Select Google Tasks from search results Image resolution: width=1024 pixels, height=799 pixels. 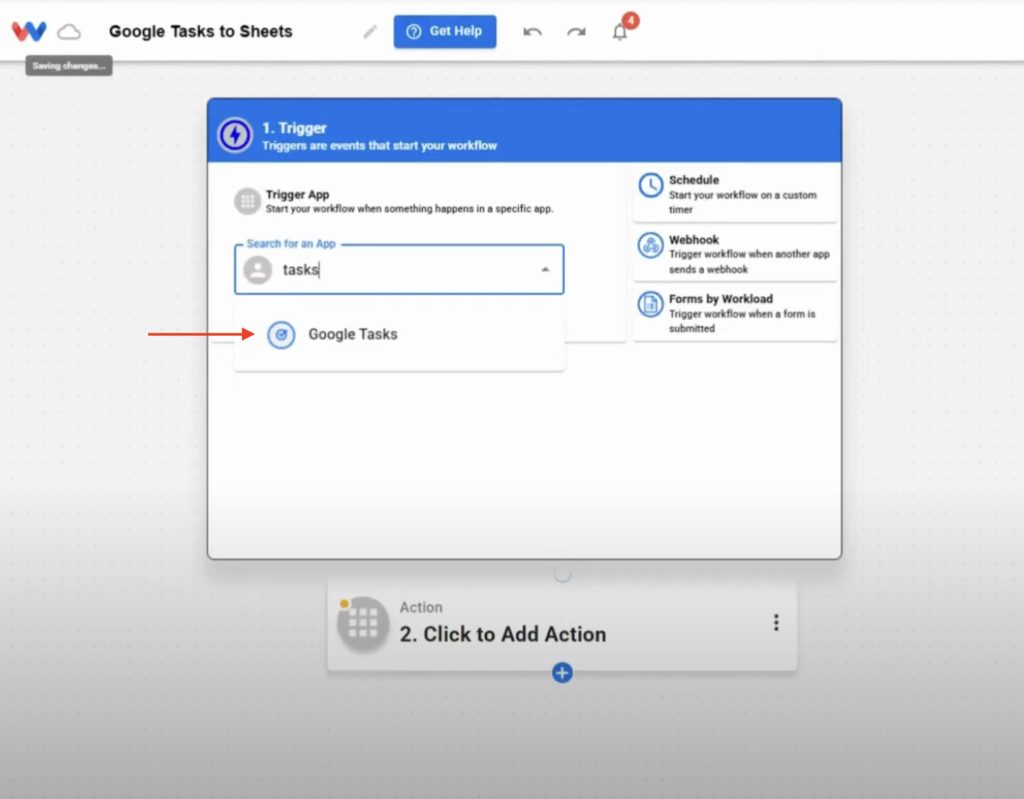point(399,334)
